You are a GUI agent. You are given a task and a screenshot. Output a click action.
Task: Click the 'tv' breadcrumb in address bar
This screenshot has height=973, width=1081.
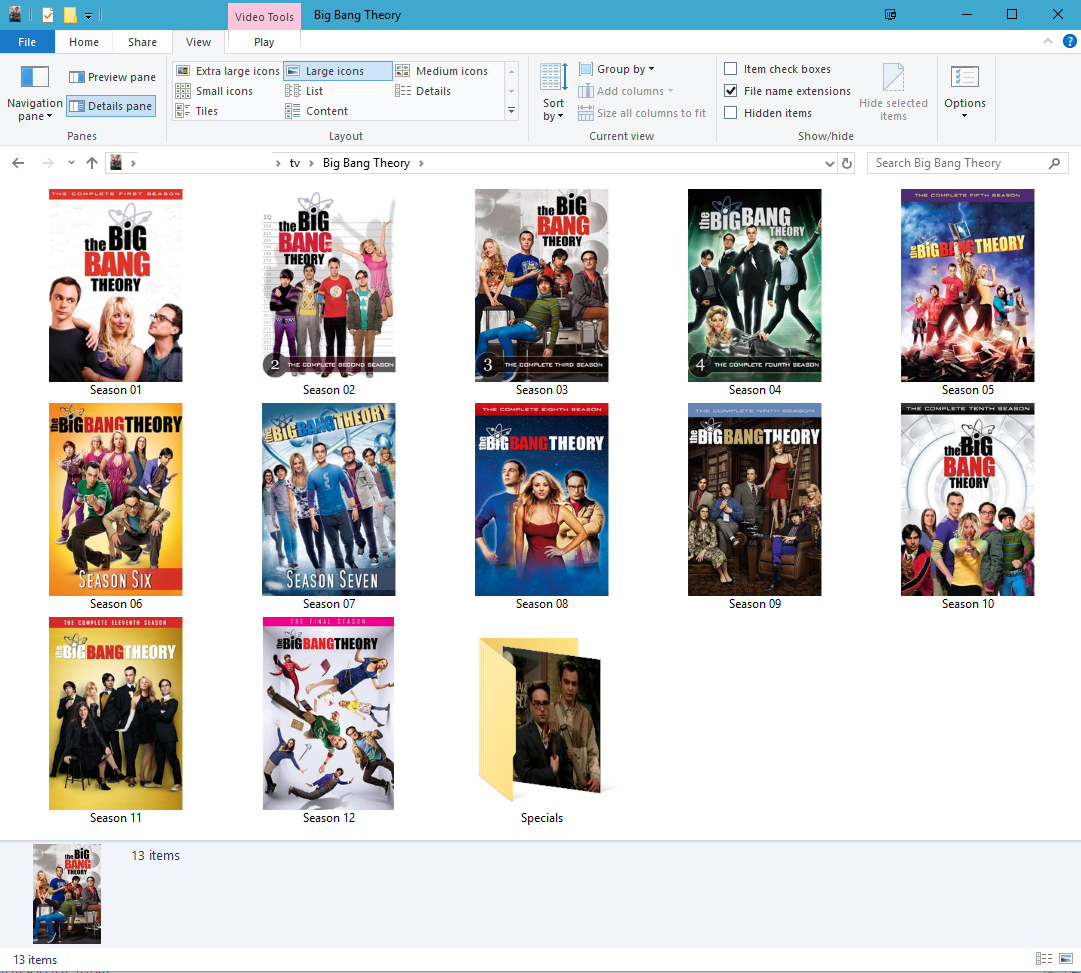pyautogui.click(x=294, y=163)
